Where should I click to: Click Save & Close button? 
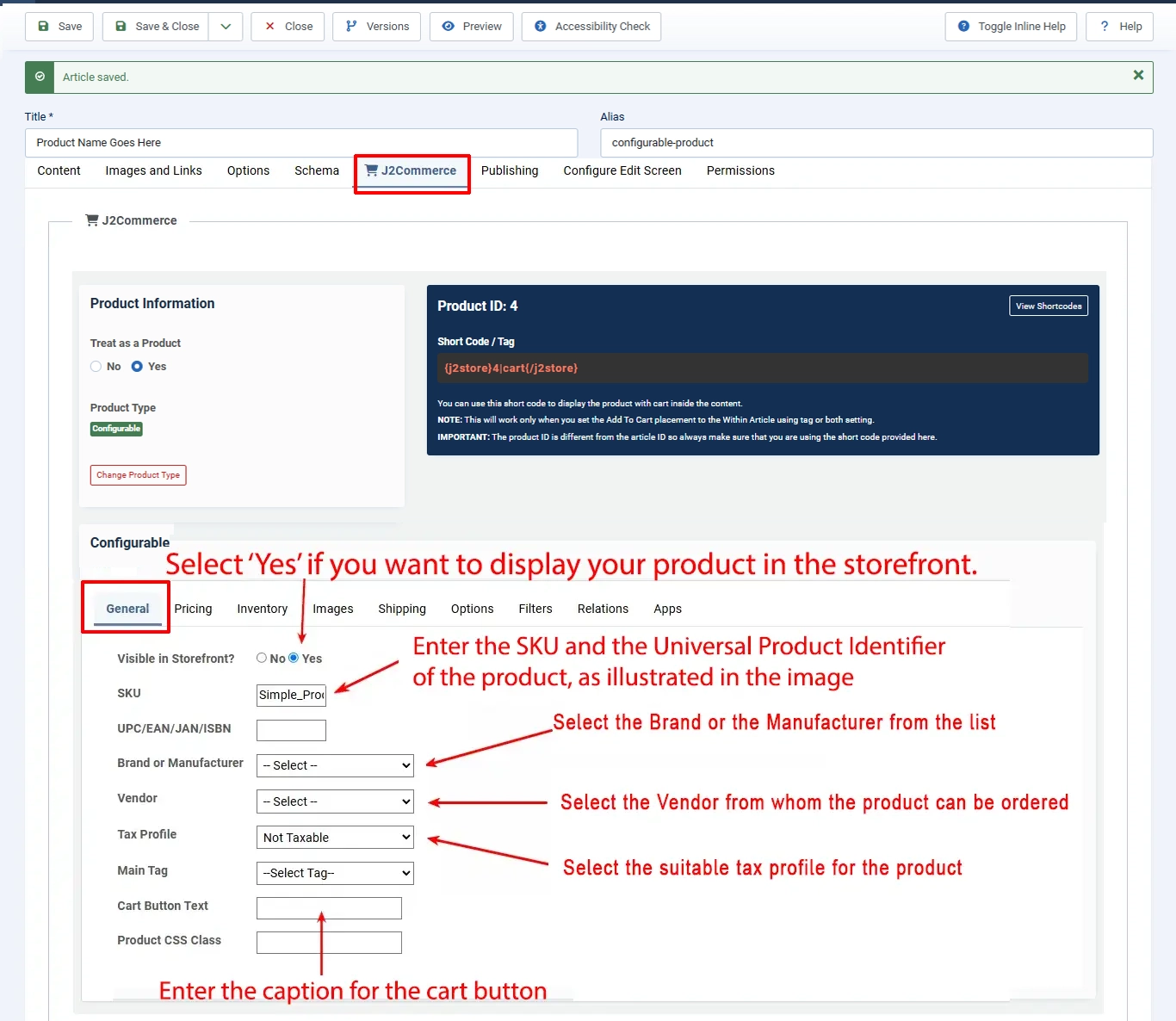(156, 27)
